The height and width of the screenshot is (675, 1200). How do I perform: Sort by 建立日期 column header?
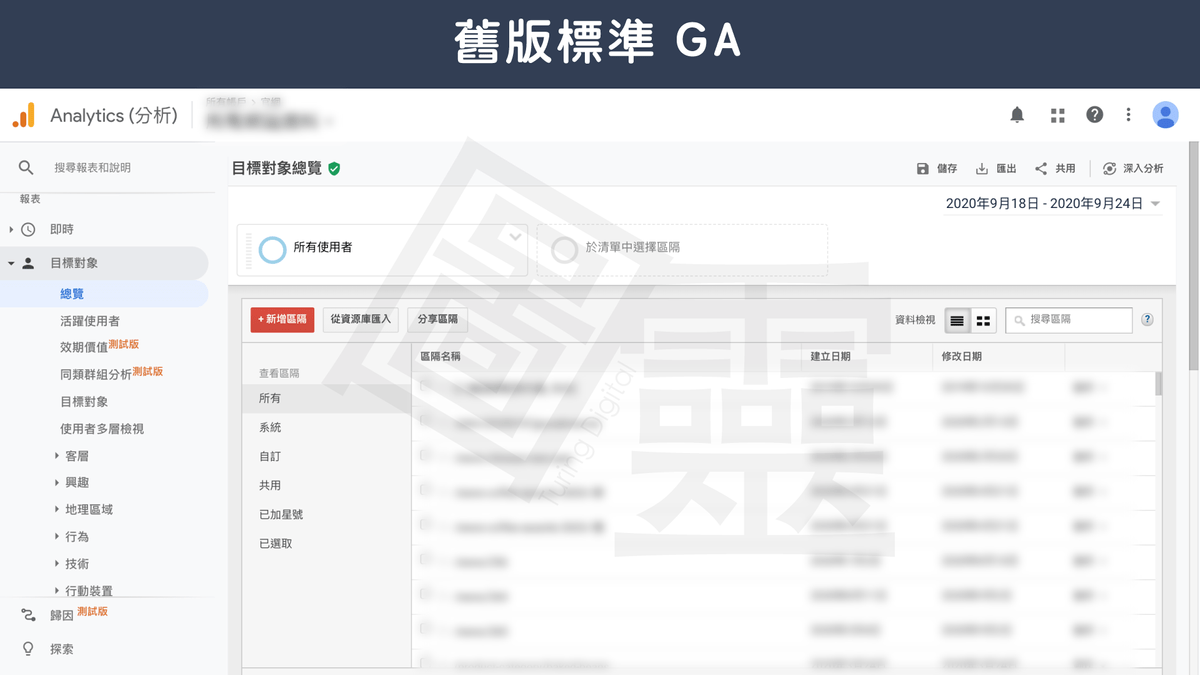(x=831, y=356)
